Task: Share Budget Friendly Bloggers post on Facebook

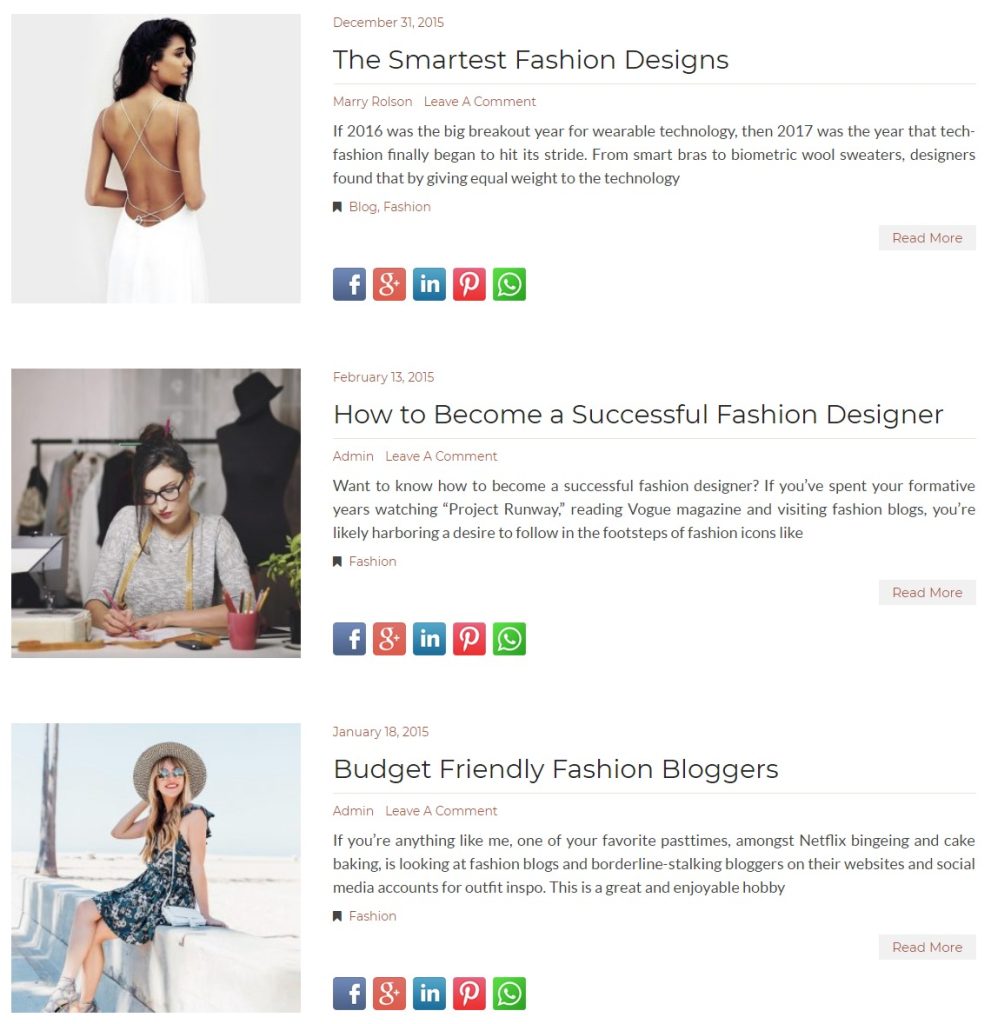Action: coord(349,993)
